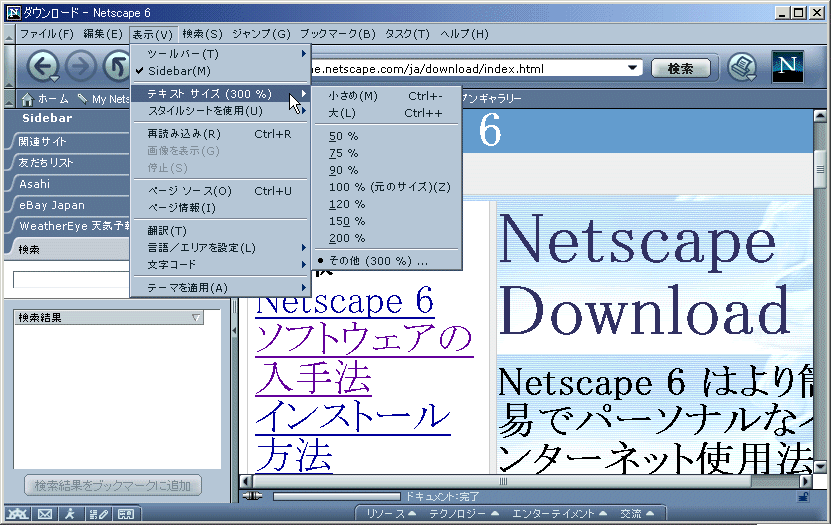831x525 pixels.
Task: Set text size to 50 %
Action: click(x=387, y=136)
